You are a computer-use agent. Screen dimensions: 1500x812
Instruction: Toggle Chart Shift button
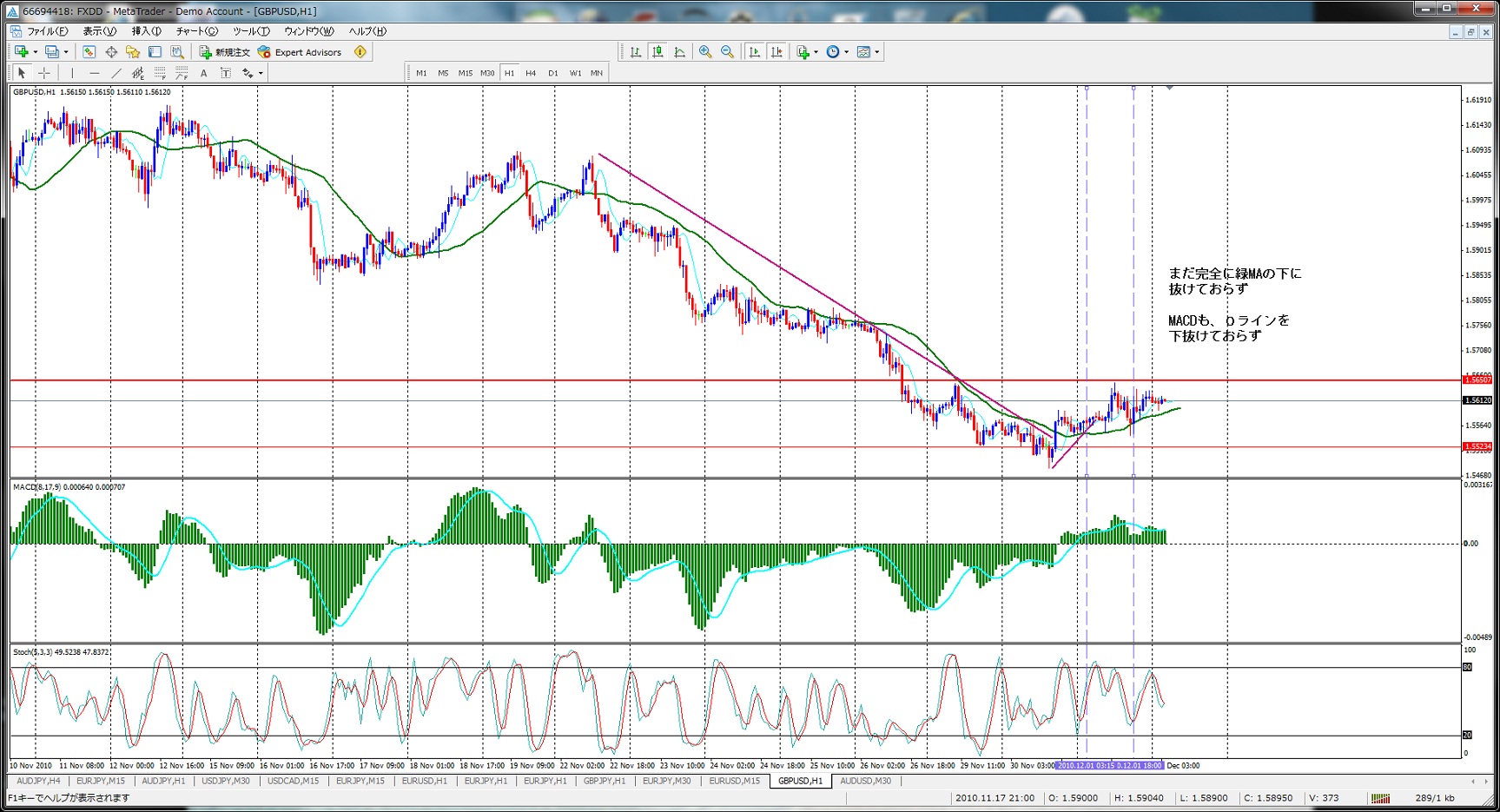pyautogui.click(x=776, y=52)
